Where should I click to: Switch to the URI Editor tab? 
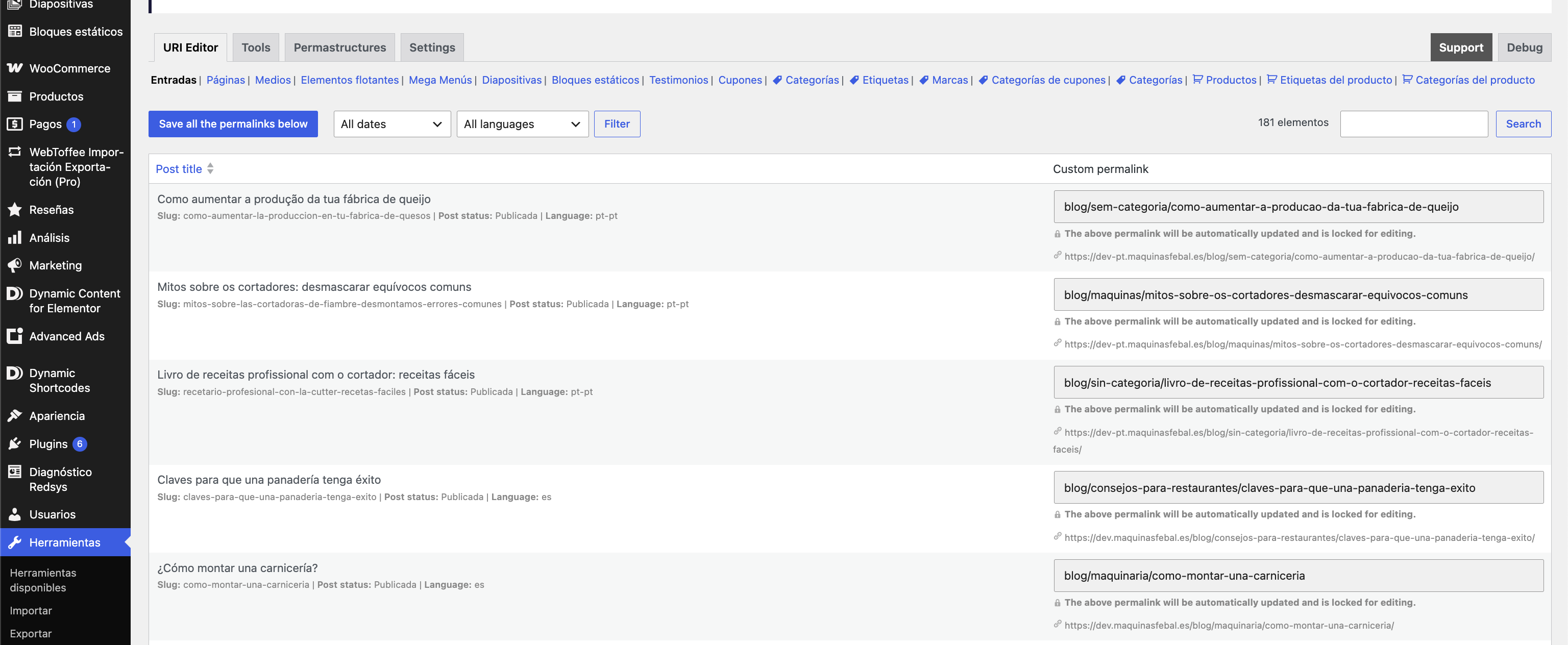pyautogui.click(x=190, y=47)
